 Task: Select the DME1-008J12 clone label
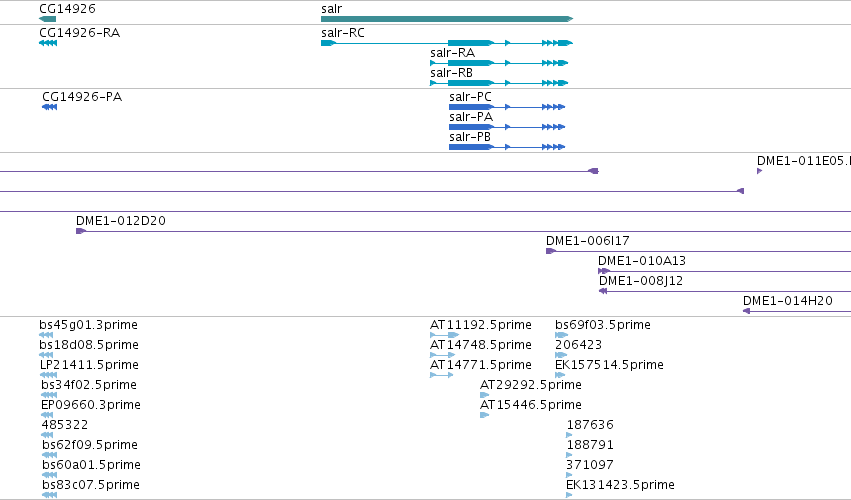[x=641, y=281]
